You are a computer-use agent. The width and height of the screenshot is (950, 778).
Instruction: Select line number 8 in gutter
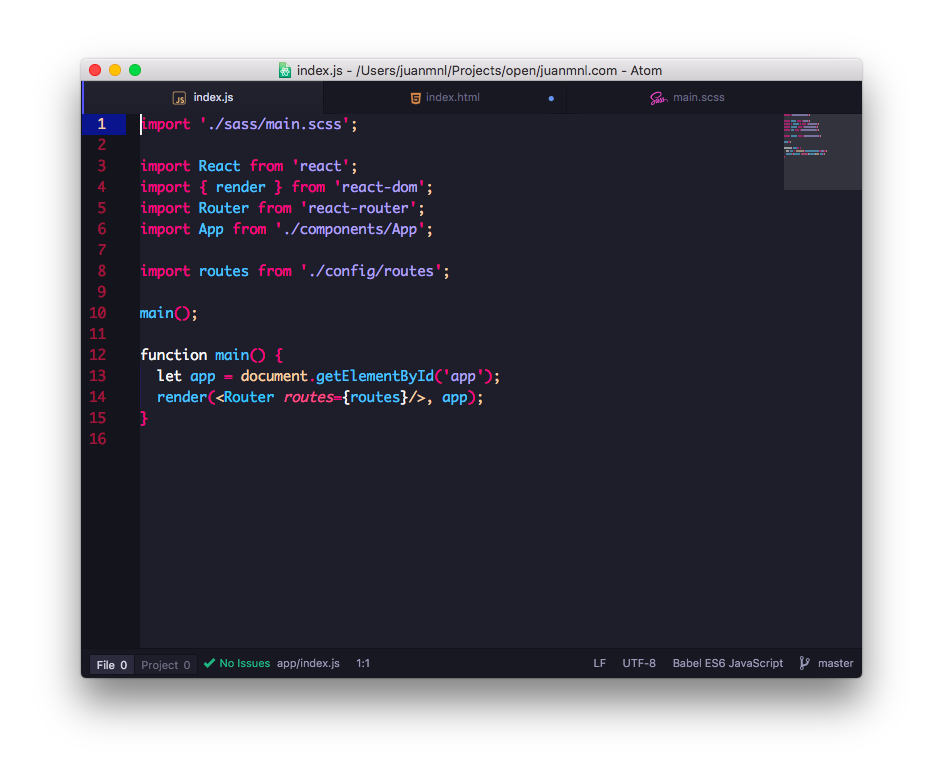[102, 271]
